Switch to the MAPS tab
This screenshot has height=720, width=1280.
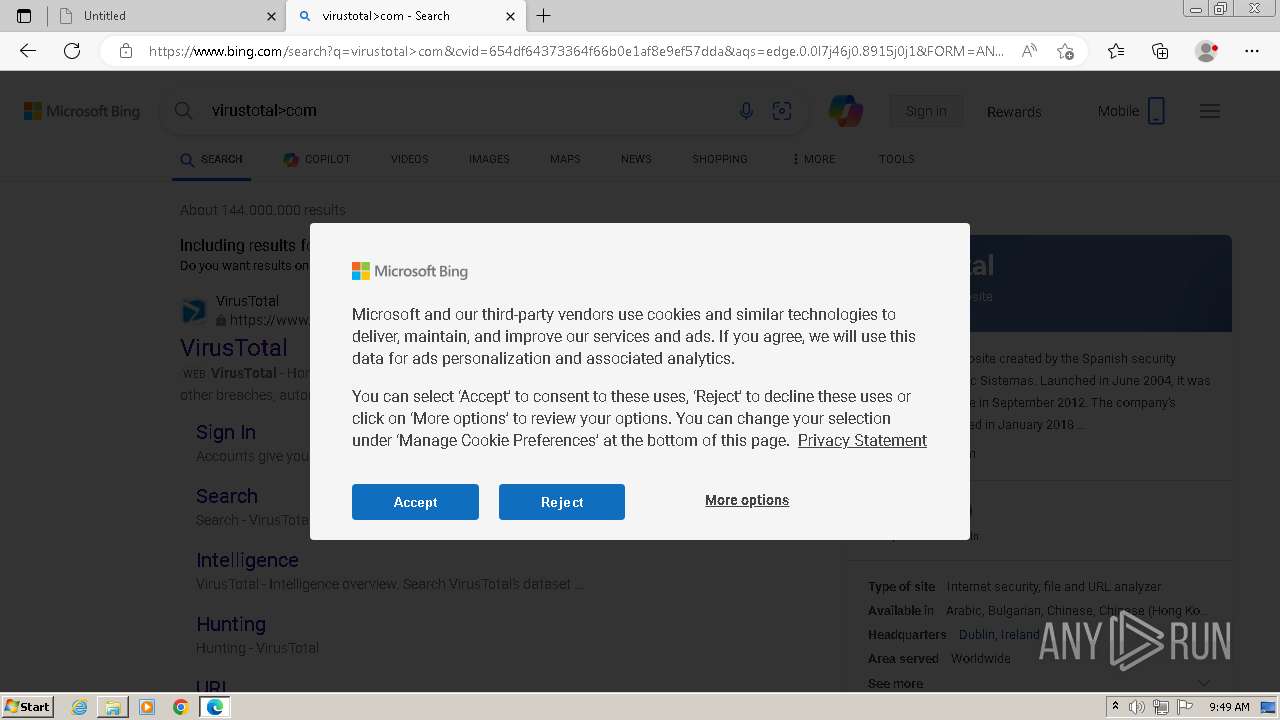click(565, 159)
